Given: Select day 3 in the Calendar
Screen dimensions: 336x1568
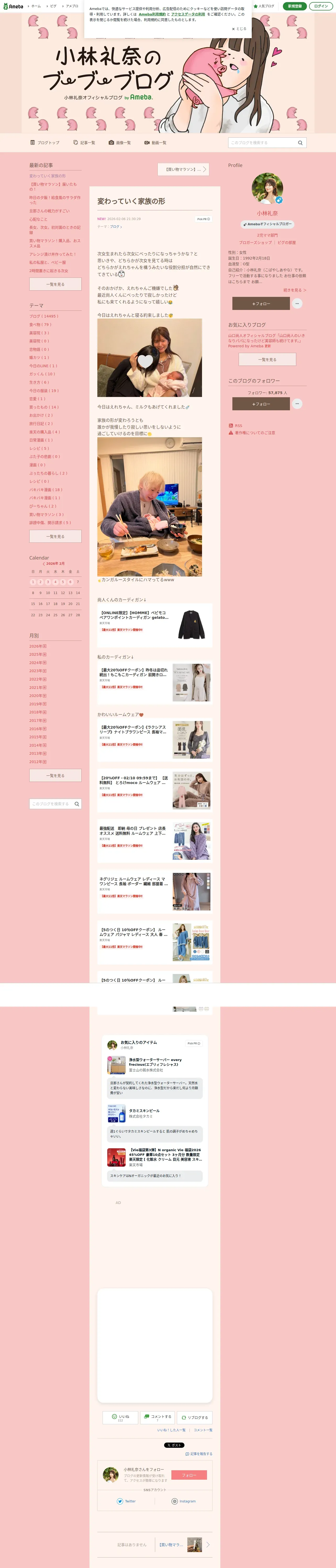Looking at the screenshot, I should [x=48, y=582].
